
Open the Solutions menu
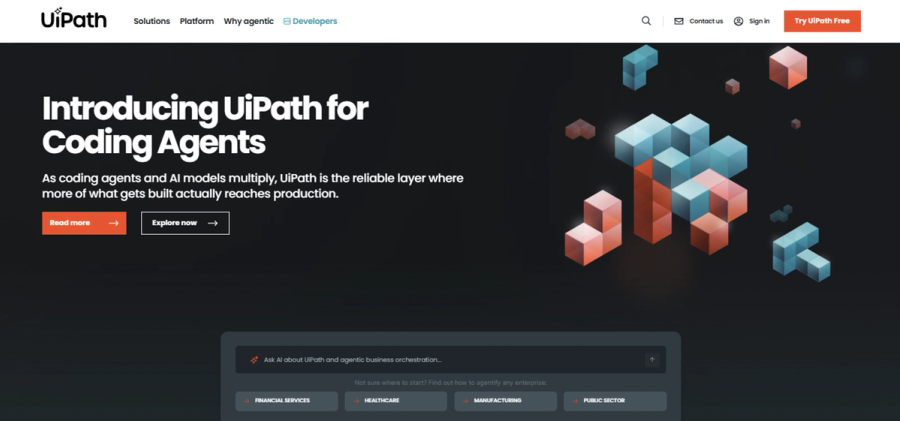(x=152, y=21)
